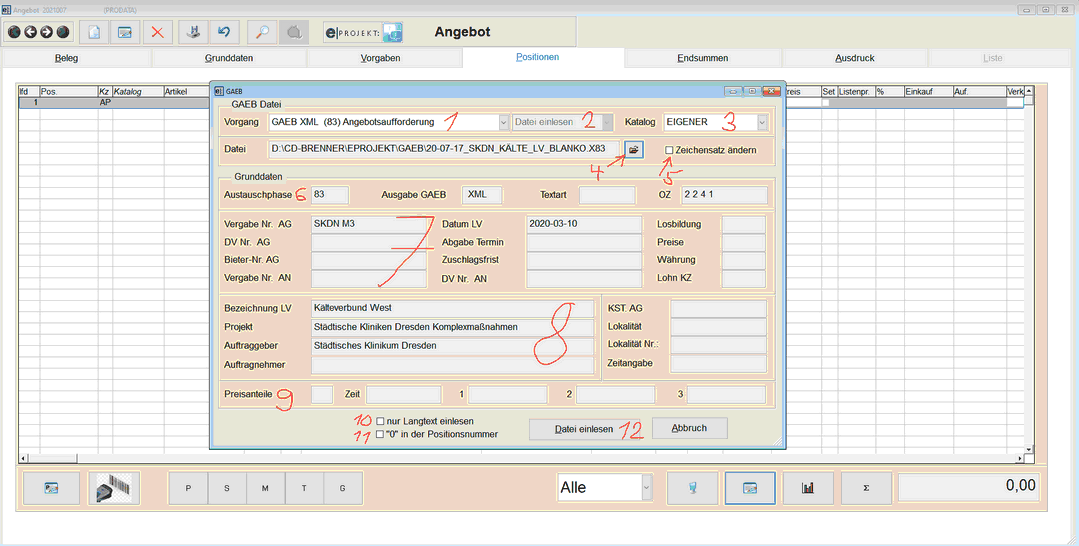
Task: Click the new blank document icon
Action: click(94, 32)
